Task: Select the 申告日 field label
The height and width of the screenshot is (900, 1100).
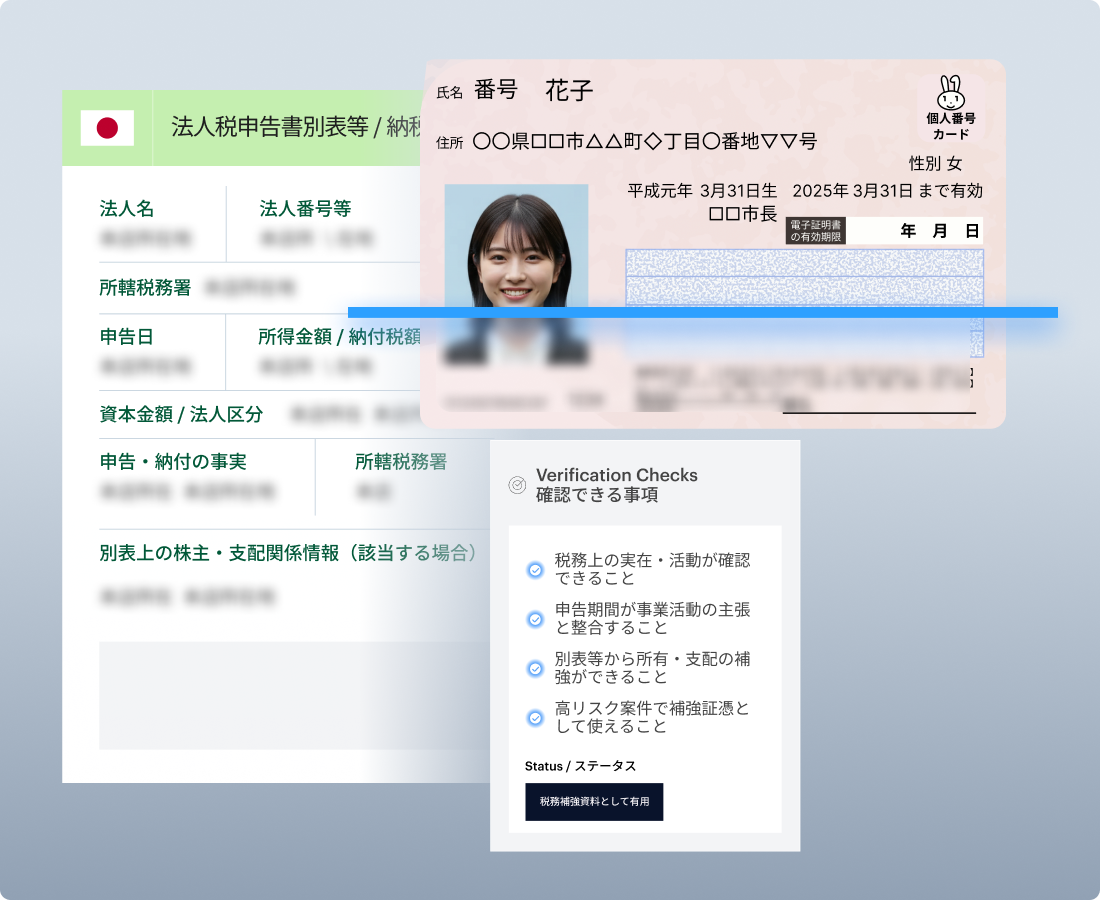Action: click(x=127, y=337)
